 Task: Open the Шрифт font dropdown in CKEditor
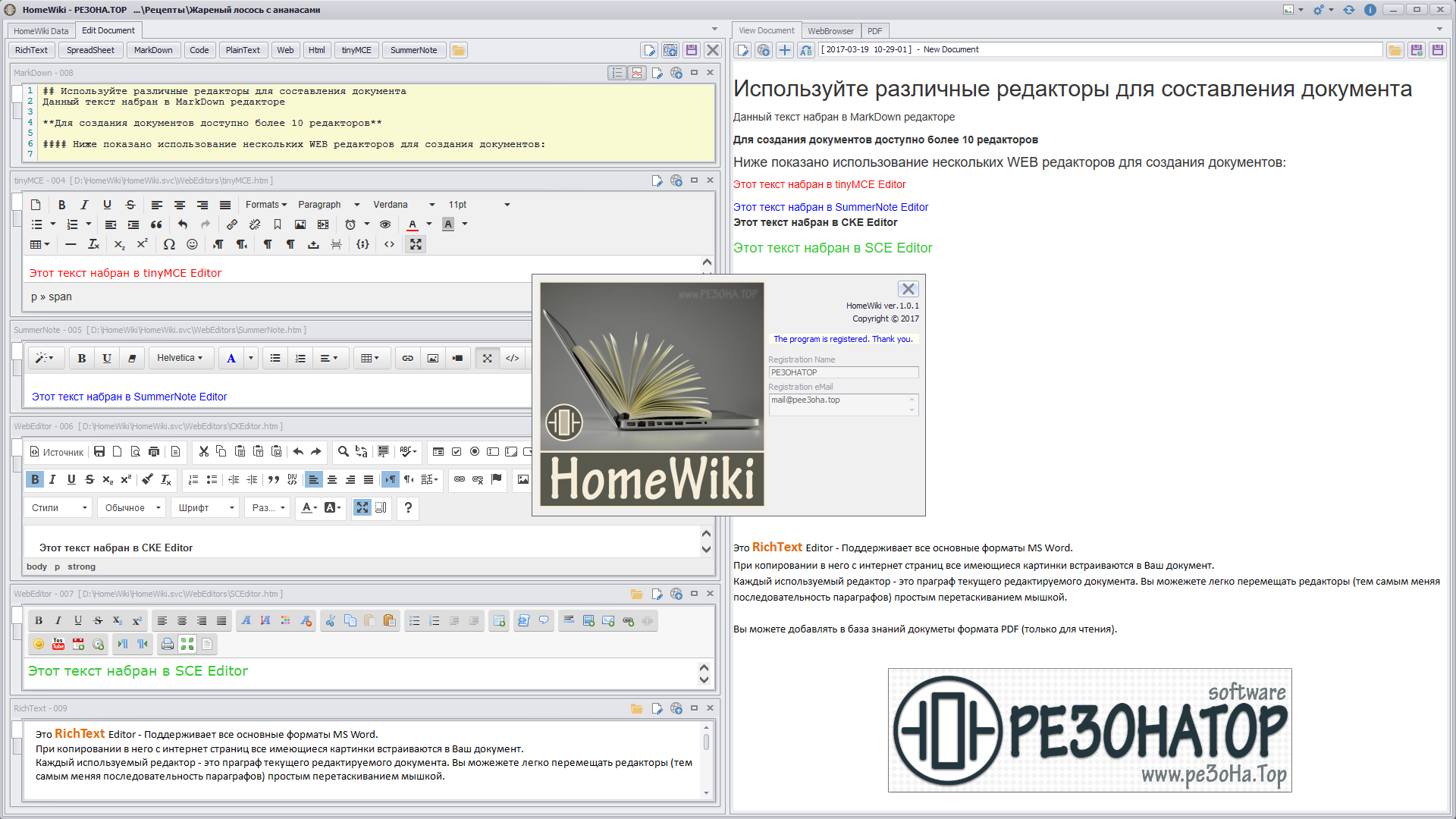point(206,508)
